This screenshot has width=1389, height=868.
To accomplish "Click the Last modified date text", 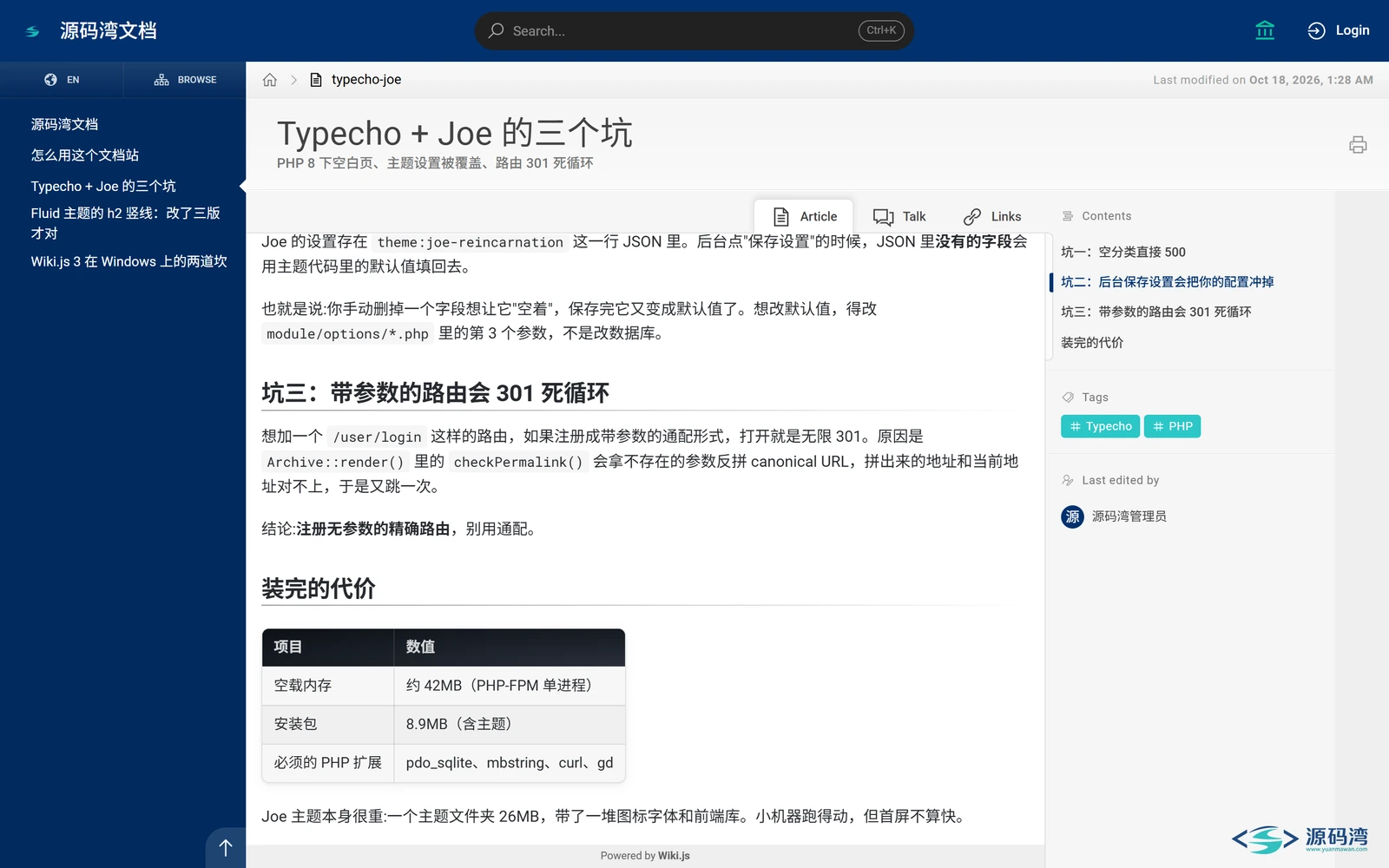I will [x=1262, y=80].
